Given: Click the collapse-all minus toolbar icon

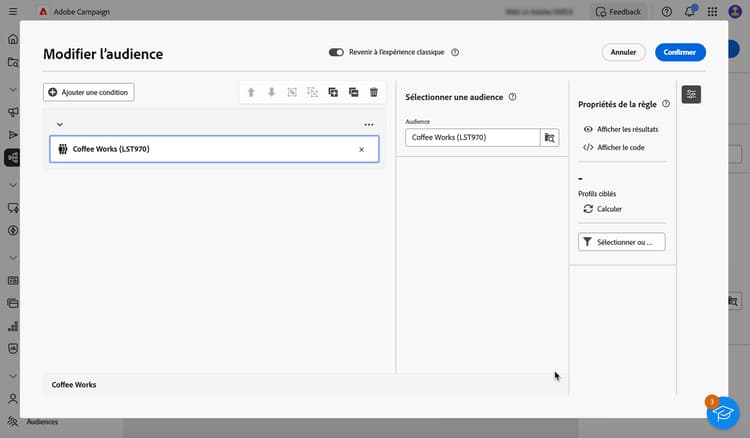Looking at the screenshot, I should [x=353, y=92].
